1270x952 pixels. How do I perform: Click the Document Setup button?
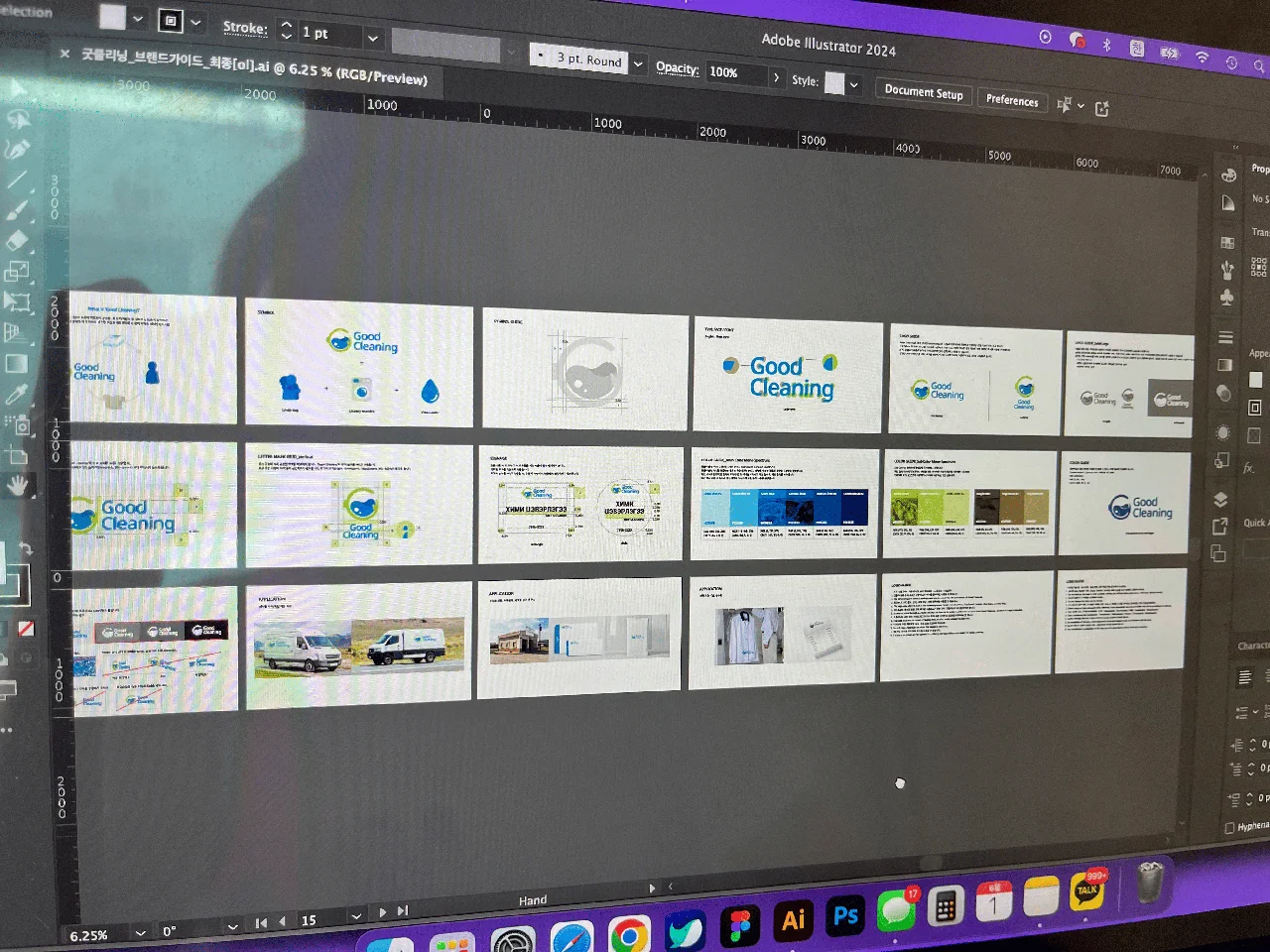click(x=924, y=91)
